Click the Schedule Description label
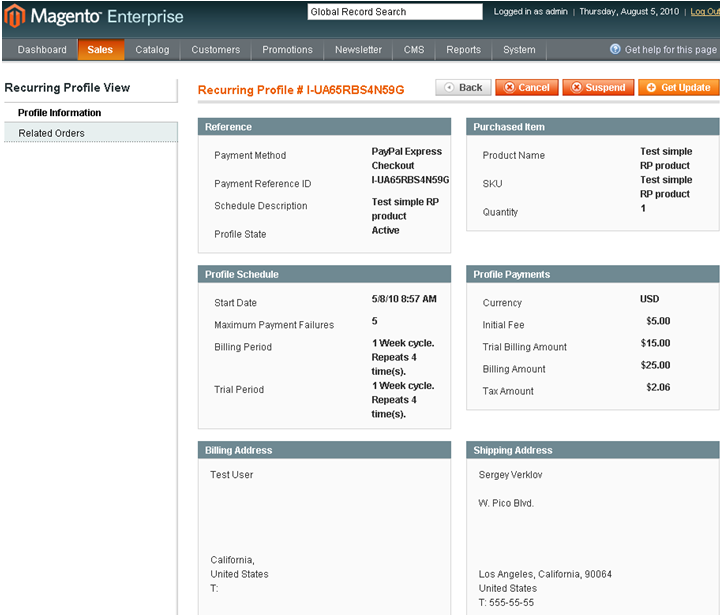This screenshot has height=615, width=720. (x=260, y=206)
